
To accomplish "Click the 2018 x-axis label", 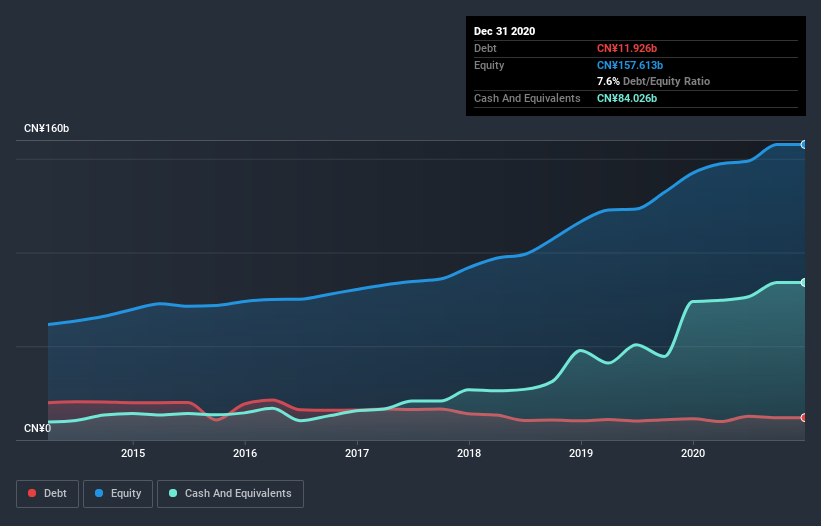I will coord(469,453).
